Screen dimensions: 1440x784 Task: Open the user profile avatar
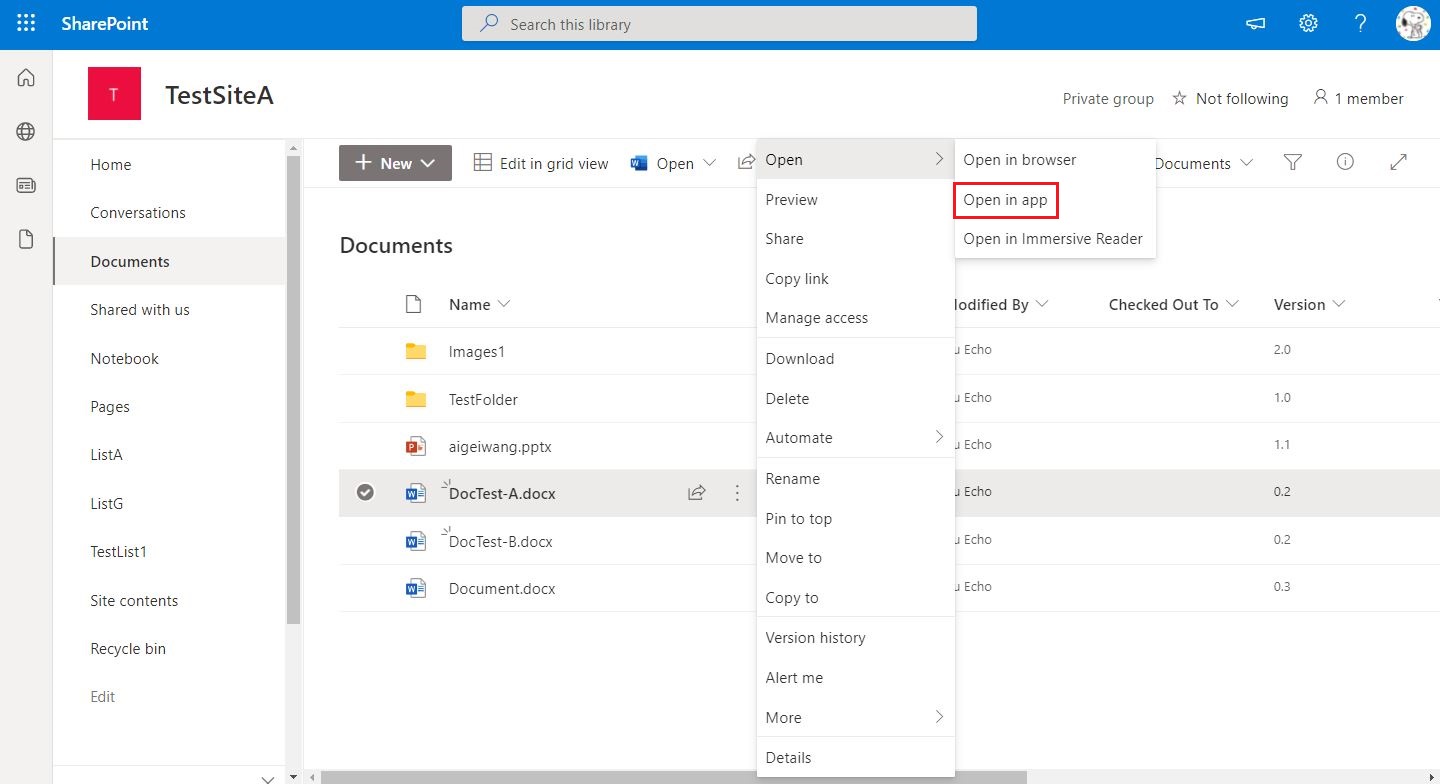pos(1413,24)
